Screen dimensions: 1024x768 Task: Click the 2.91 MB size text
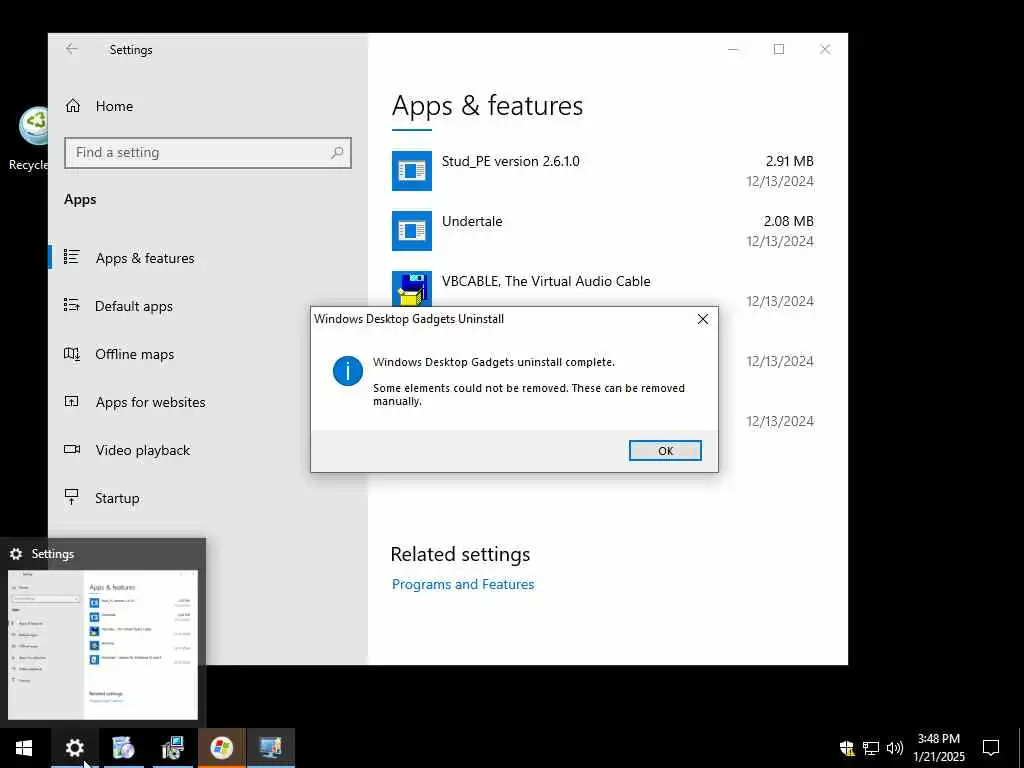[790, 161]
